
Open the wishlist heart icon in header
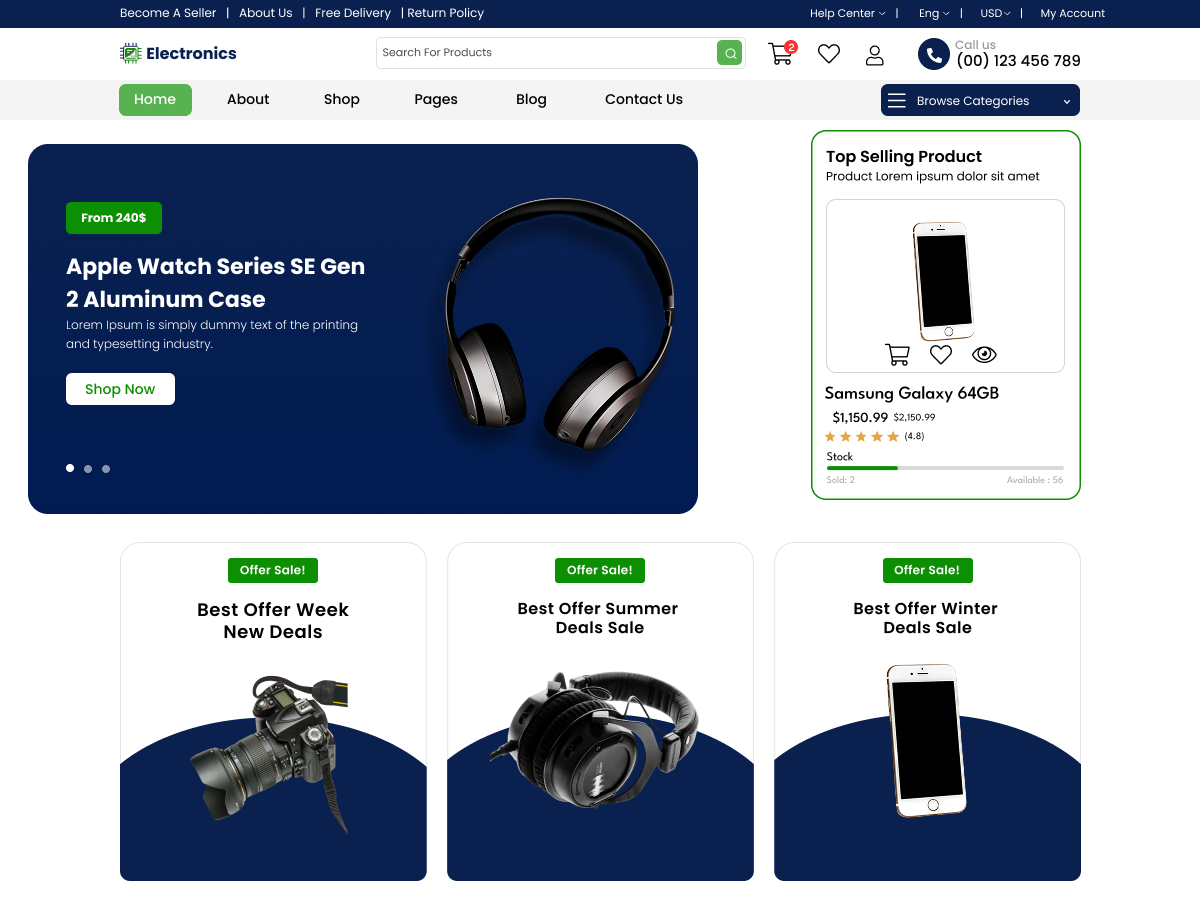click(828, 53)
